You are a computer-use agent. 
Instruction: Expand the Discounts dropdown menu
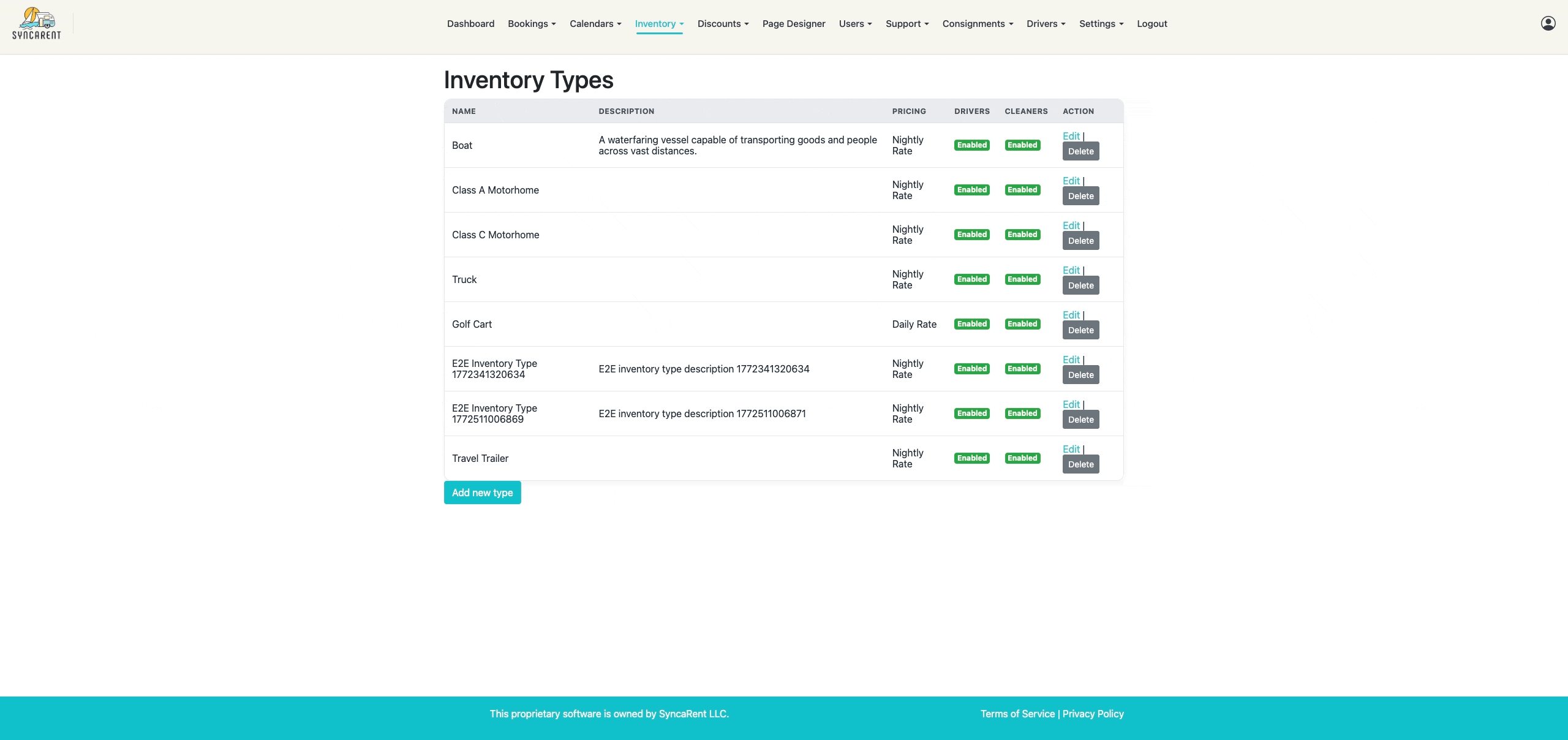pos(723,24)
